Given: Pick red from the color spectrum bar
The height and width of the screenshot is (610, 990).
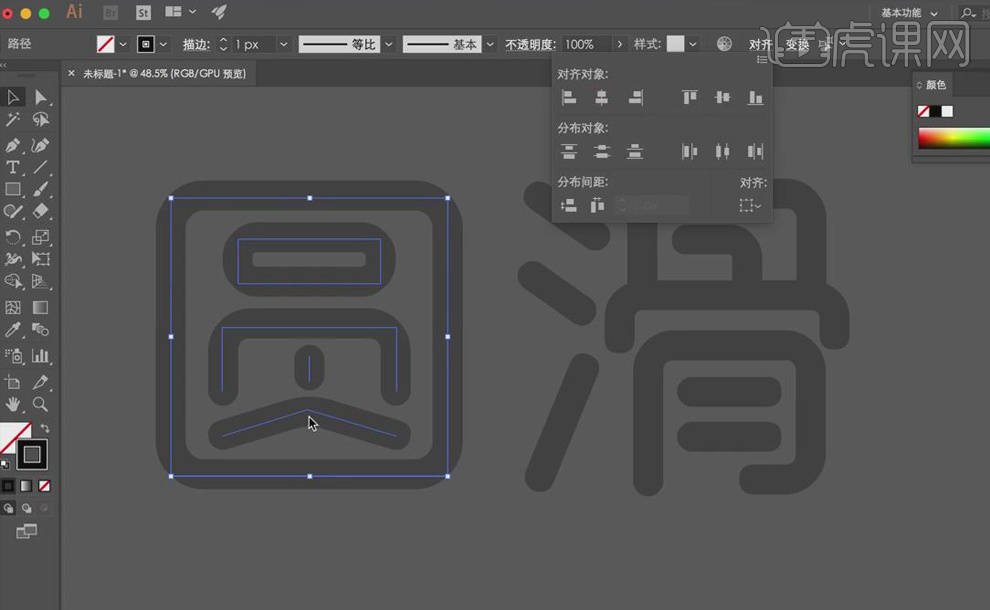Looking at the screenshot, I should click(x=925, y=136).
